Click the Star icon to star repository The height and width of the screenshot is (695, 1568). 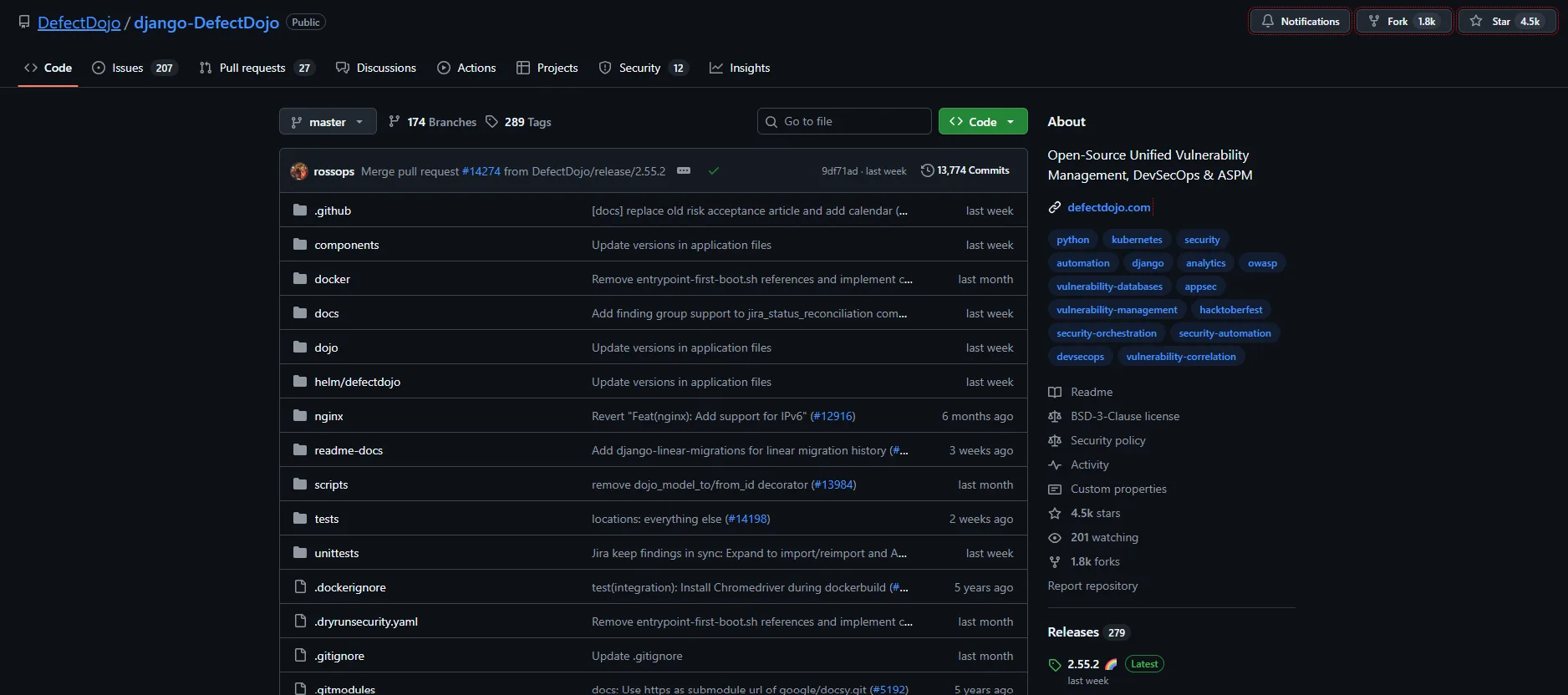pos(1476,22)
